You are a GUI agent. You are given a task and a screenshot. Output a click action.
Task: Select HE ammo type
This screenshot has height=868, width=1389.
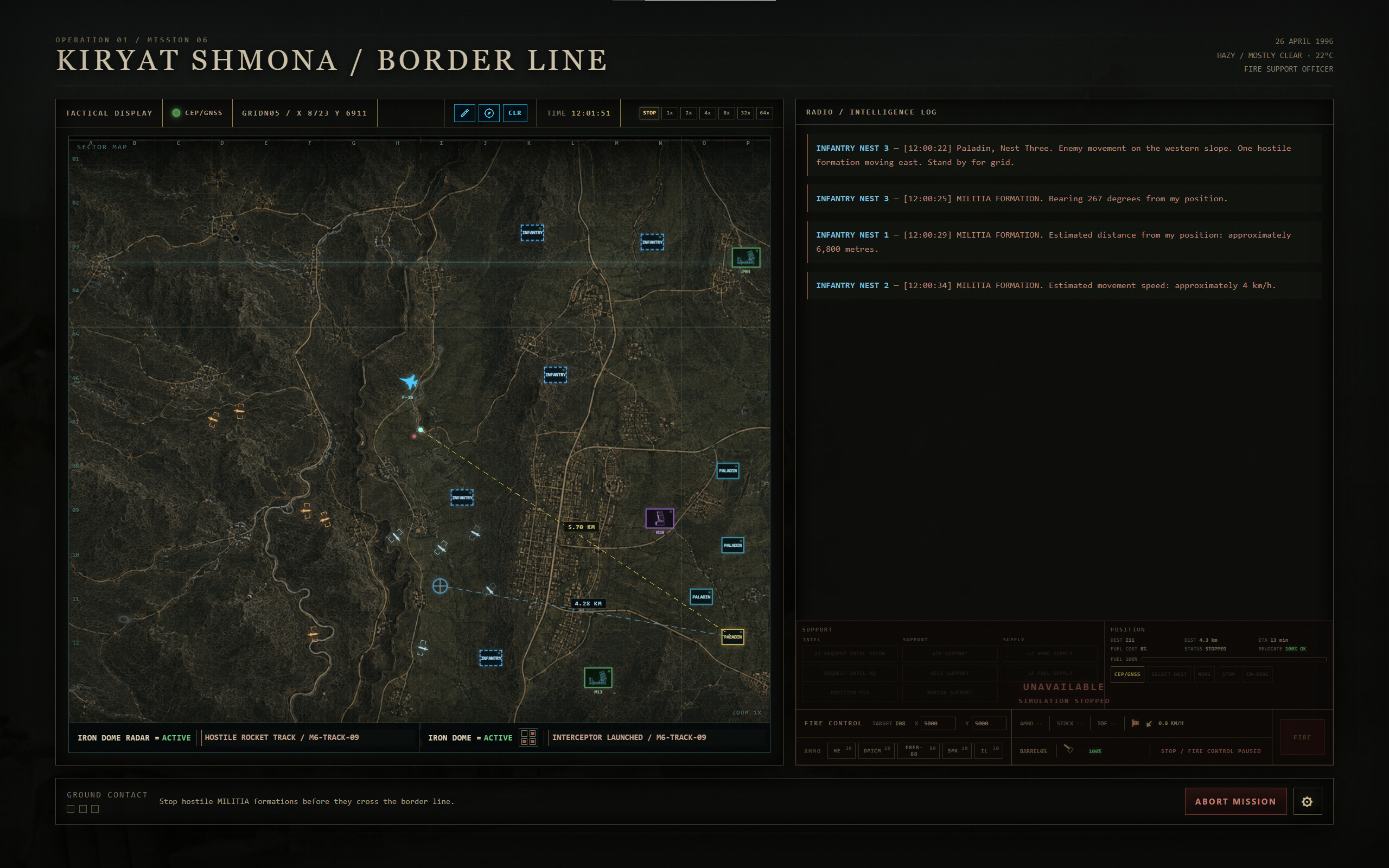pyautogui.click(x=842, y=750)
